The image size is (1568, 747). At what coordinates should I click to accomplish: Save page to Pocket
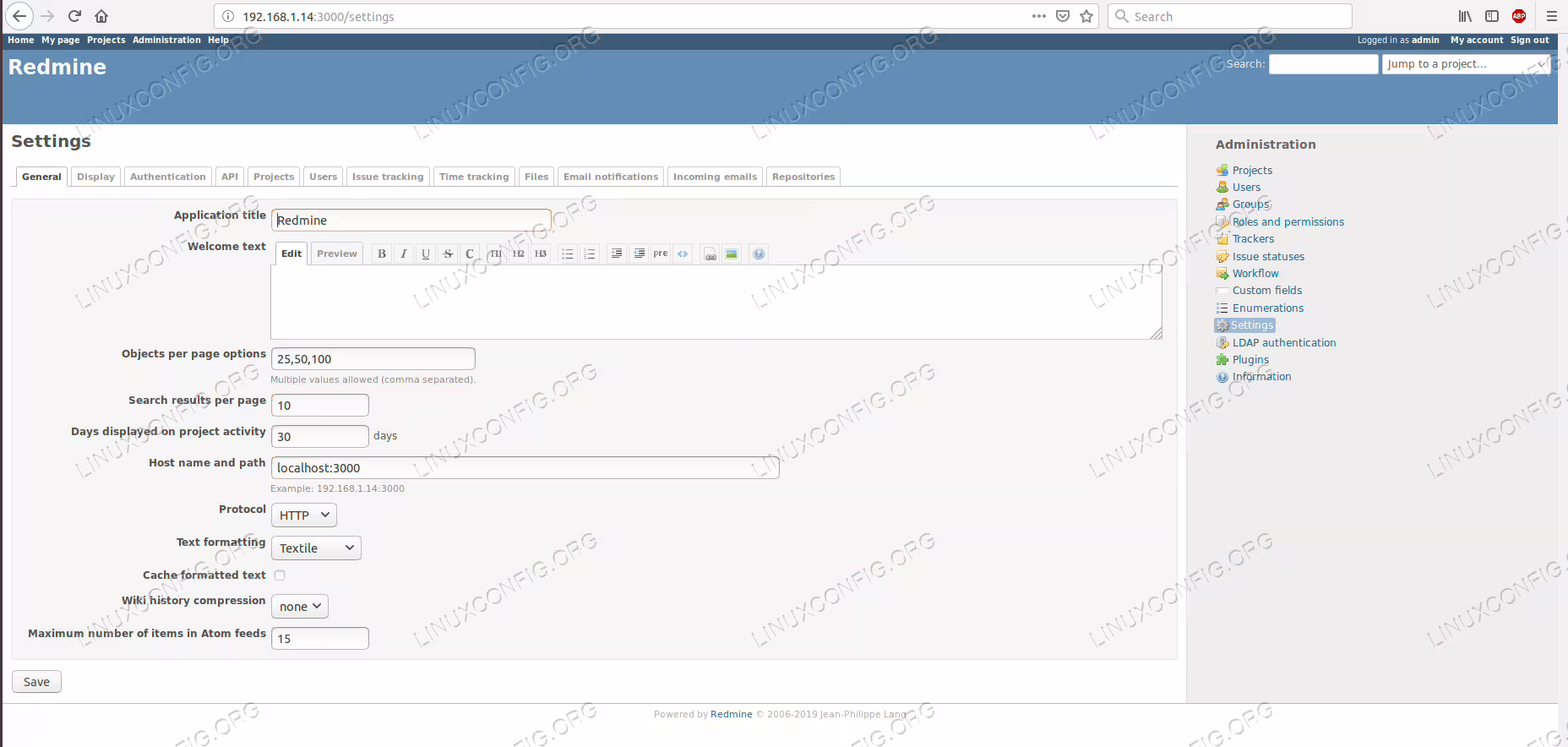[x=1063, y=16]
